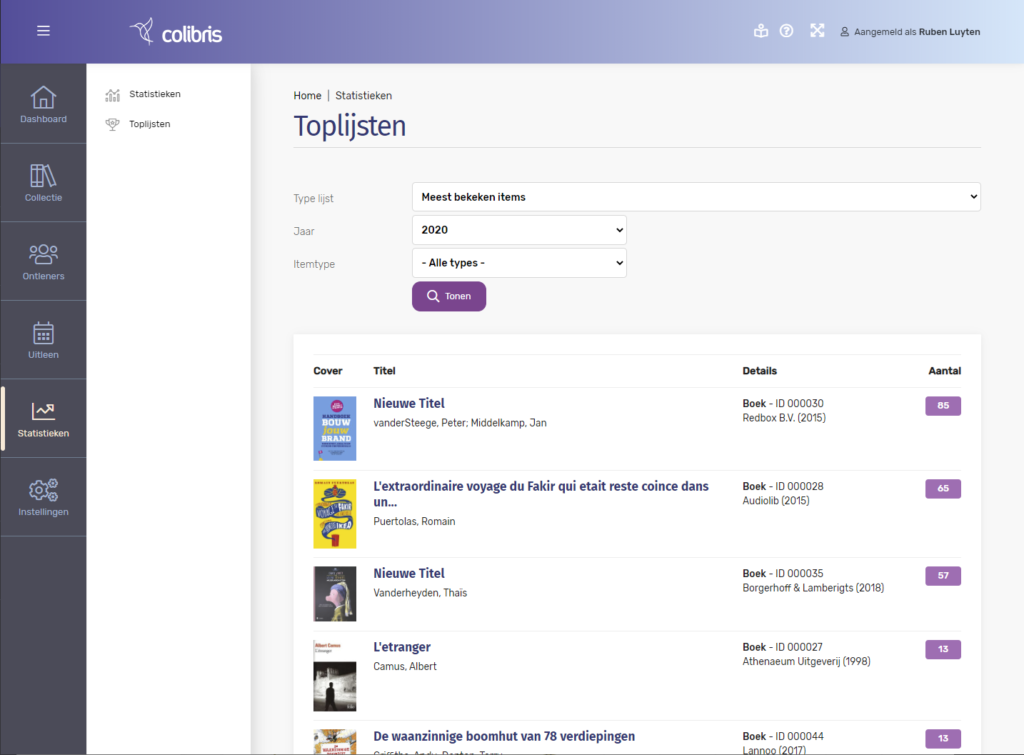1024x755 pixels.
Task: Click the user profile icon
Action: click(x=844, y=32)
